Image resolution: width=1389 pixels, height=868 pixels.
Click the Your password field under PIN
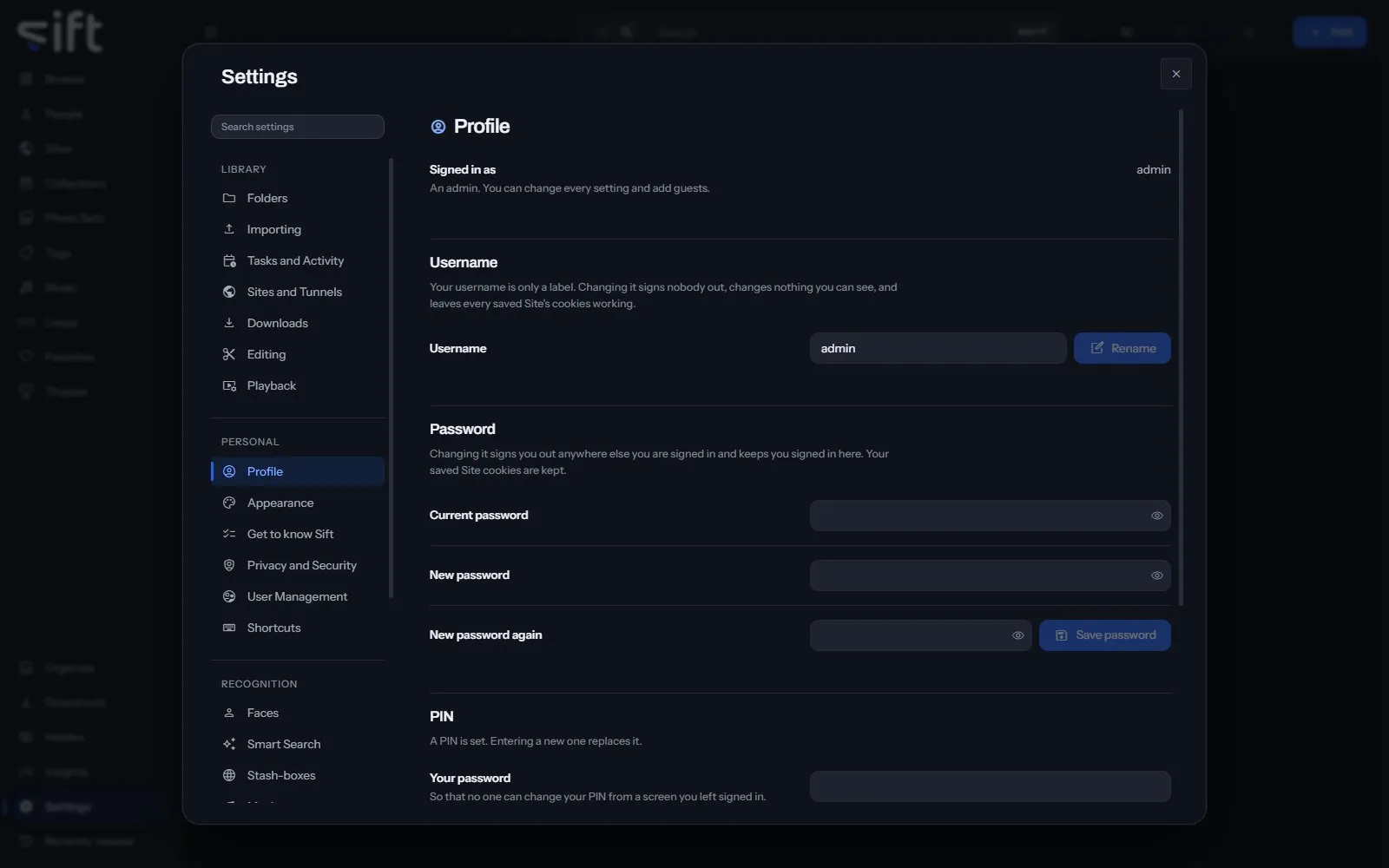[x=990, y=786]
